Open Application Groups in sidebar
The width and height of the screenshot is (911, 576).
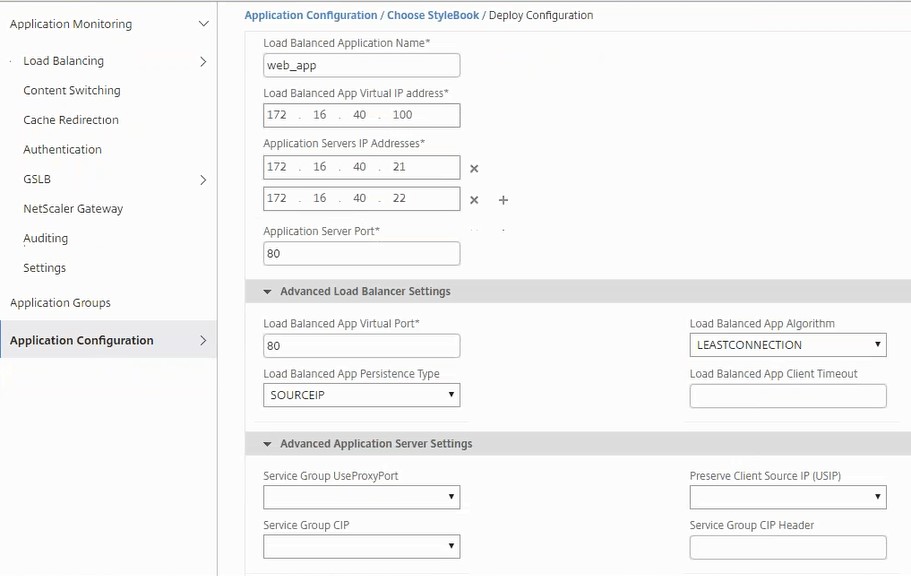click(60, 303)
